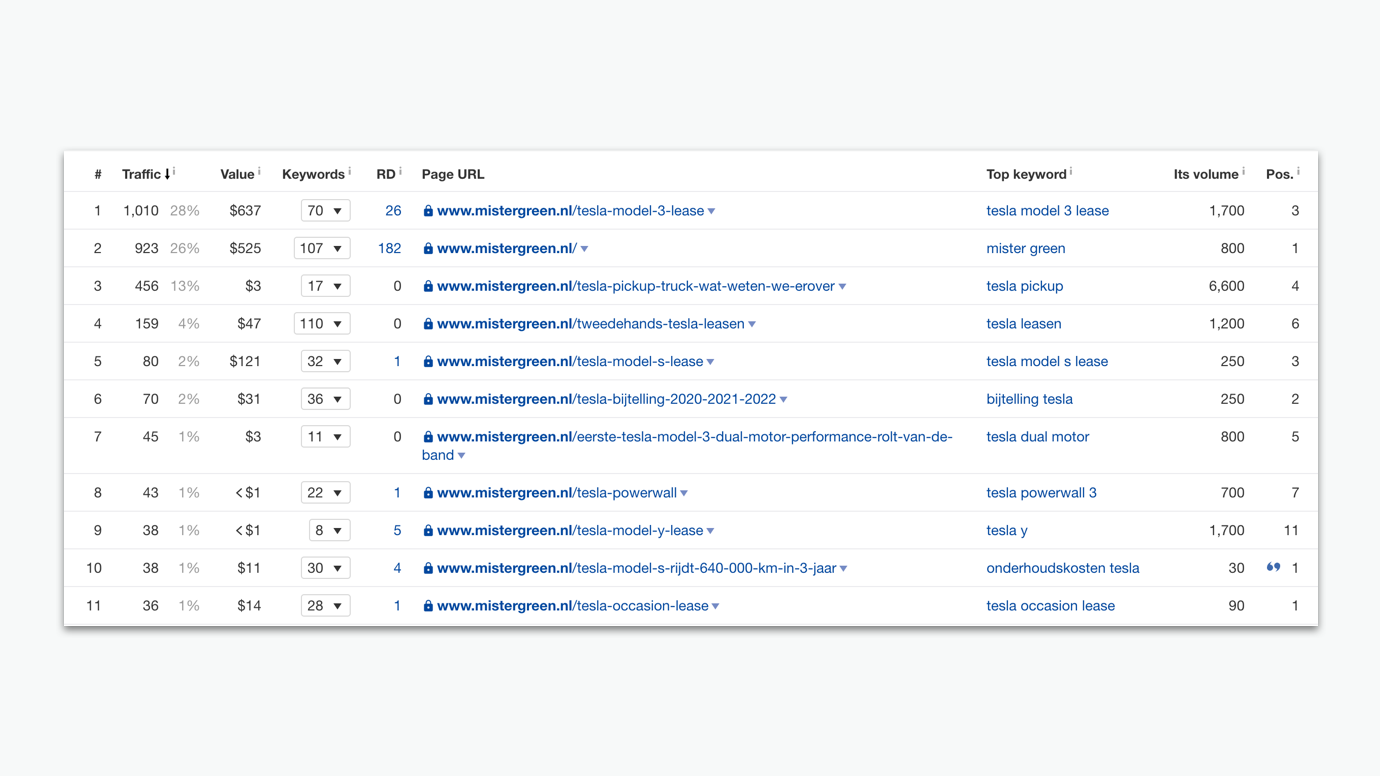Expand URL menu arrow for tesla-model-y-lease
Screen dimensions: 1380x776
(710, 531)
